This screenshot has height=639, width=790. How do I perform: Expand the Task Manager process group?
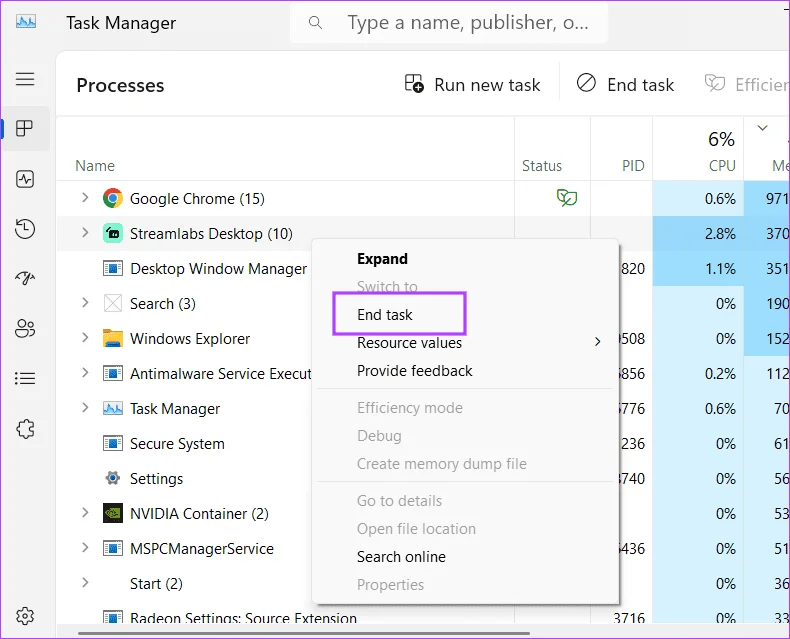click(x=85, y=407)
